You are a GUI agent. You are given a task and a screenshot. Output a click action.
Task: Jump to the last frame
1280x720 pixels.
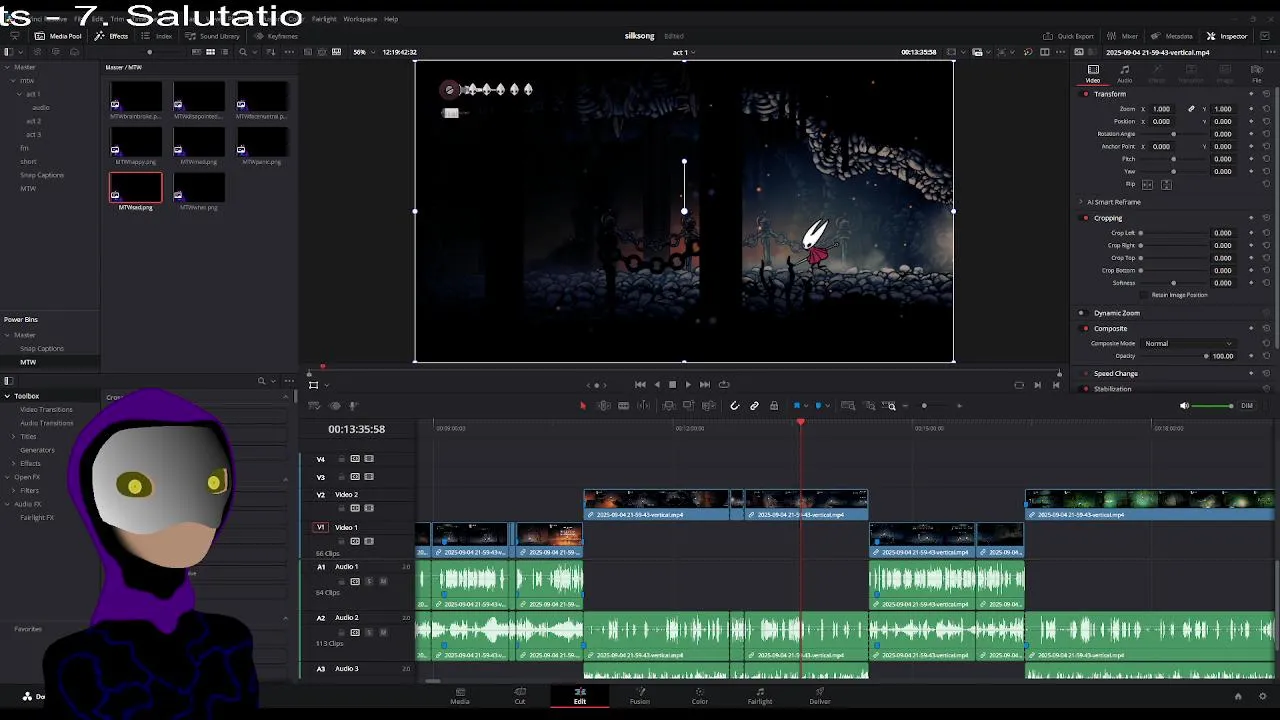(x=705, y=384)
